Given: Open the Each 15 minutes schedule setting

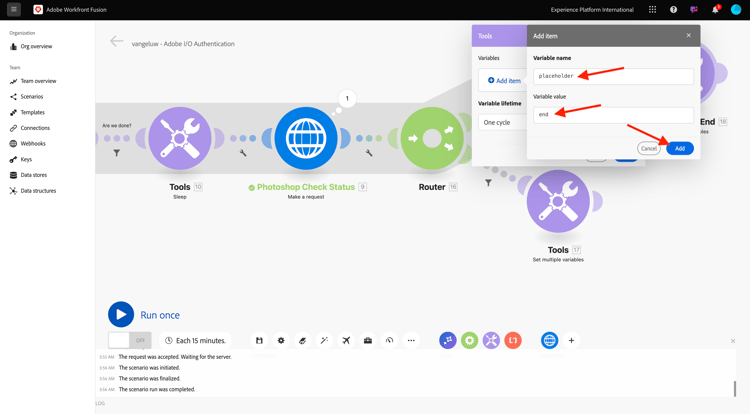Looking at the screenshot, I should (x=196, y=340).
